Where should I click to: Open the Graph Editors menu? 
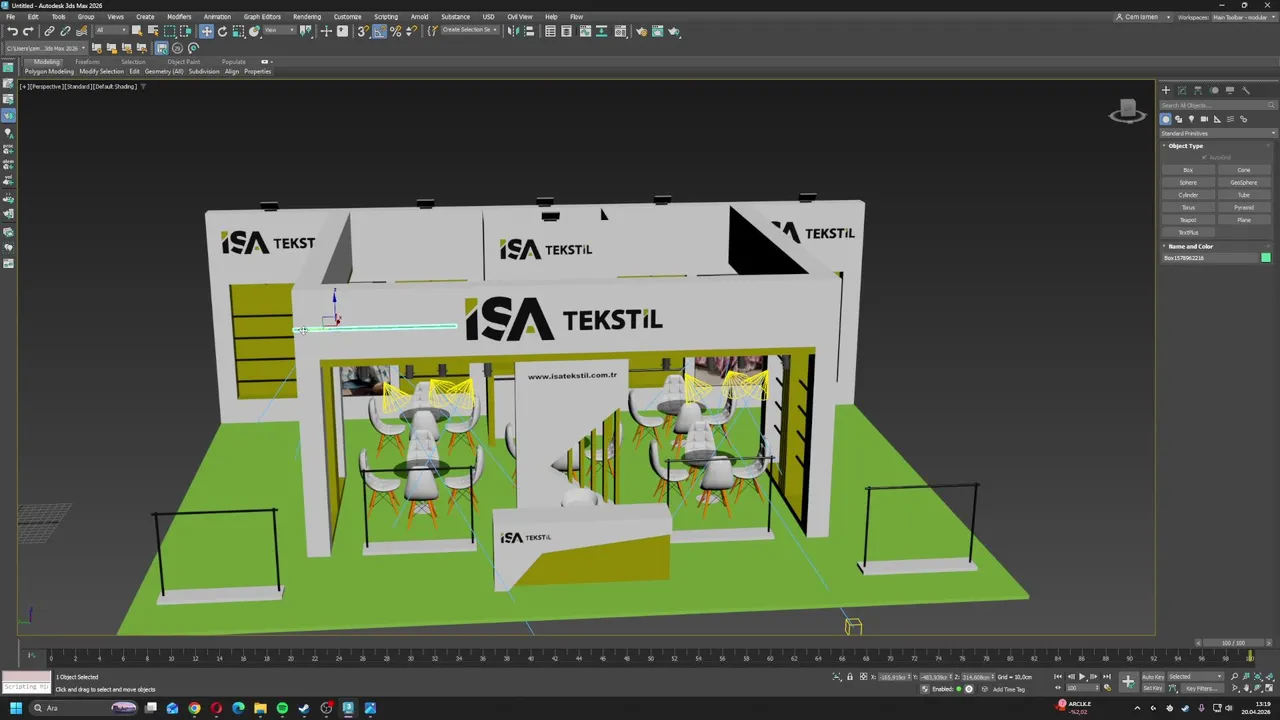pos(262,17)
